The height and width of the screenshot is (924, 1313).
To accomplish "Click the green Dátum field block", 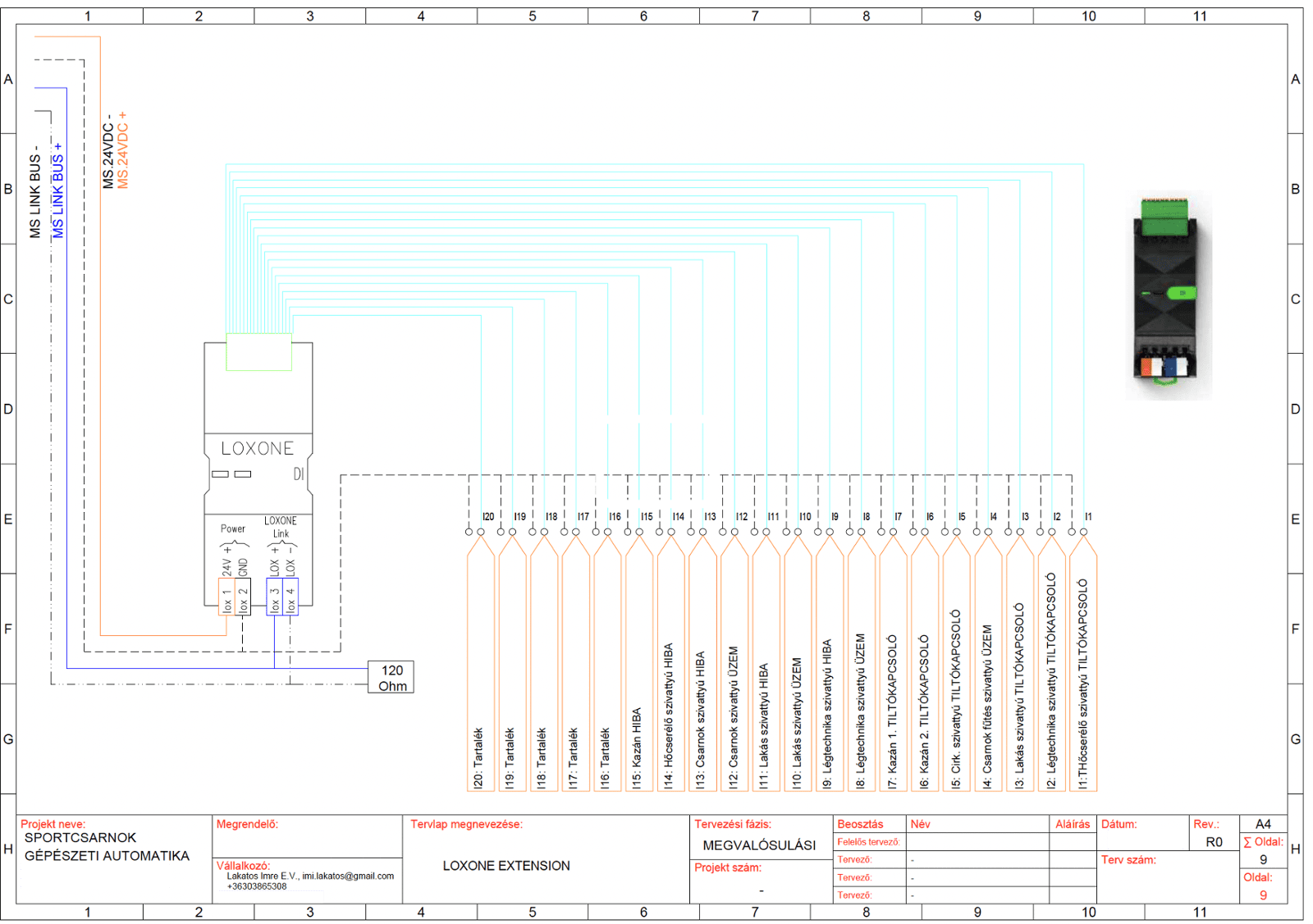I will [1145, 840].
